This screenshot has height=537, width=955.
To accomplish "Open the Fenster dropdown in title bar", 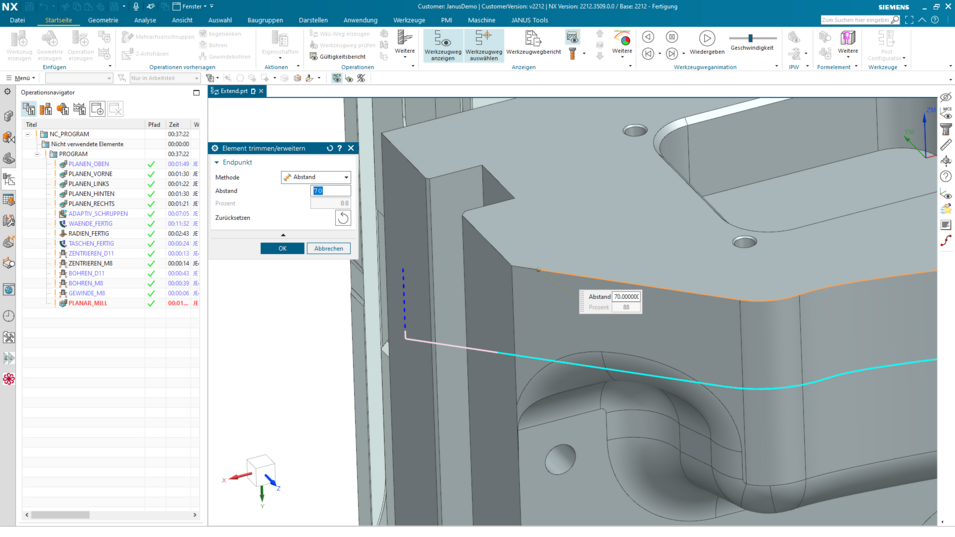I will click(192, 7).
